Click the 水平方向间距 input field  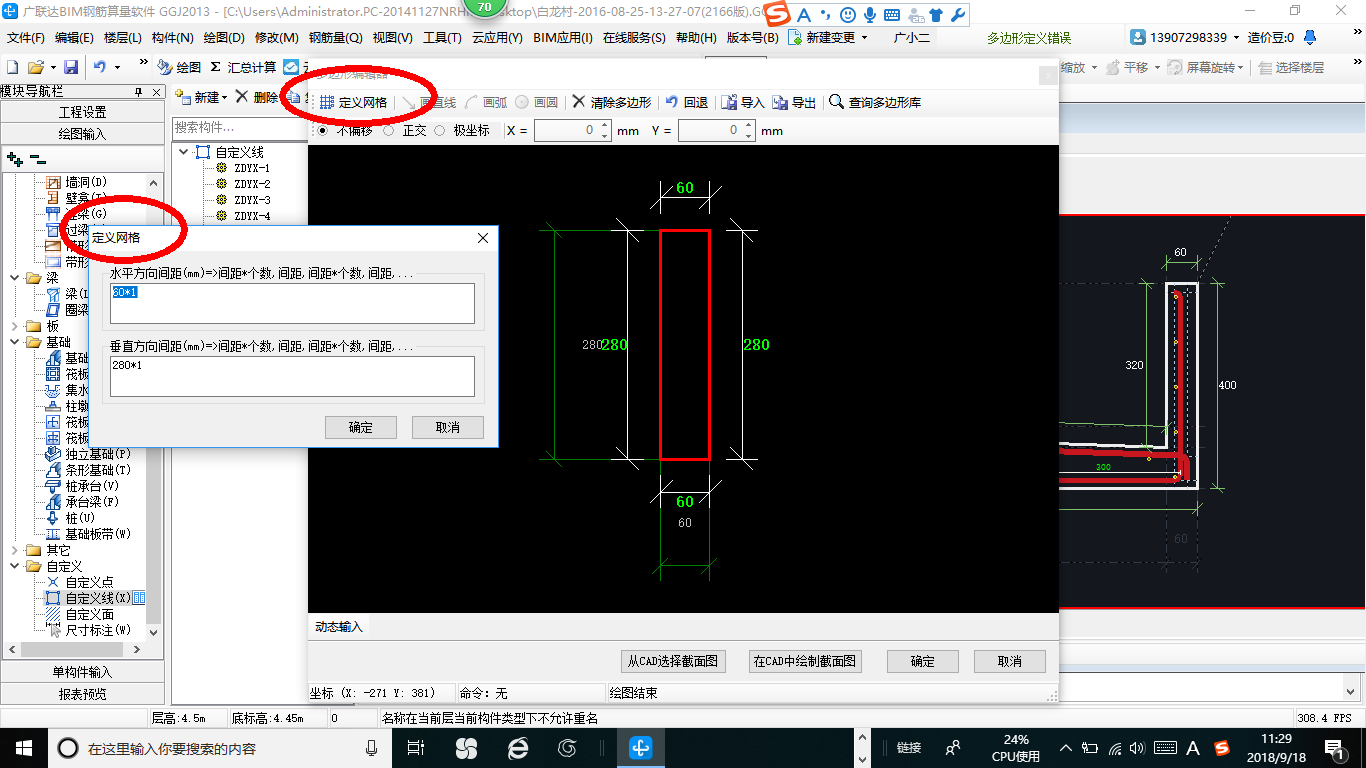[292, 303]
